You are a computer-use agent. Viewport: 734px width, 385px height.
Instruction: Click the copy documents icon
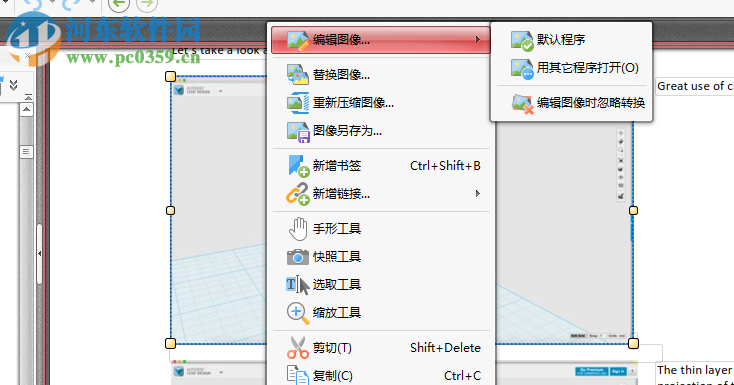298,376
